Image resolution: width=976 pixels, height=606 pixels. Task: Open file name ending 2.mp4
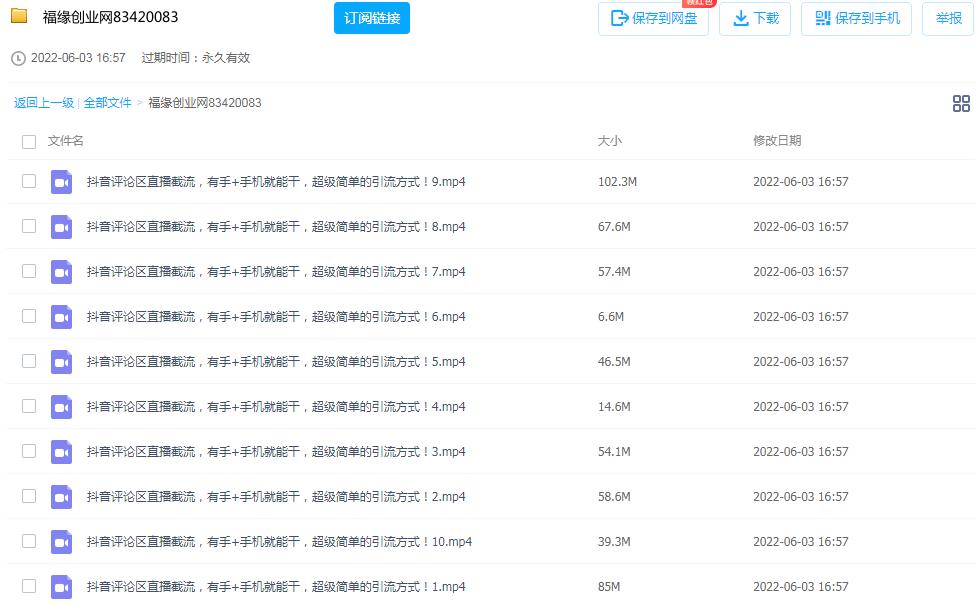[x=276, y=496]
